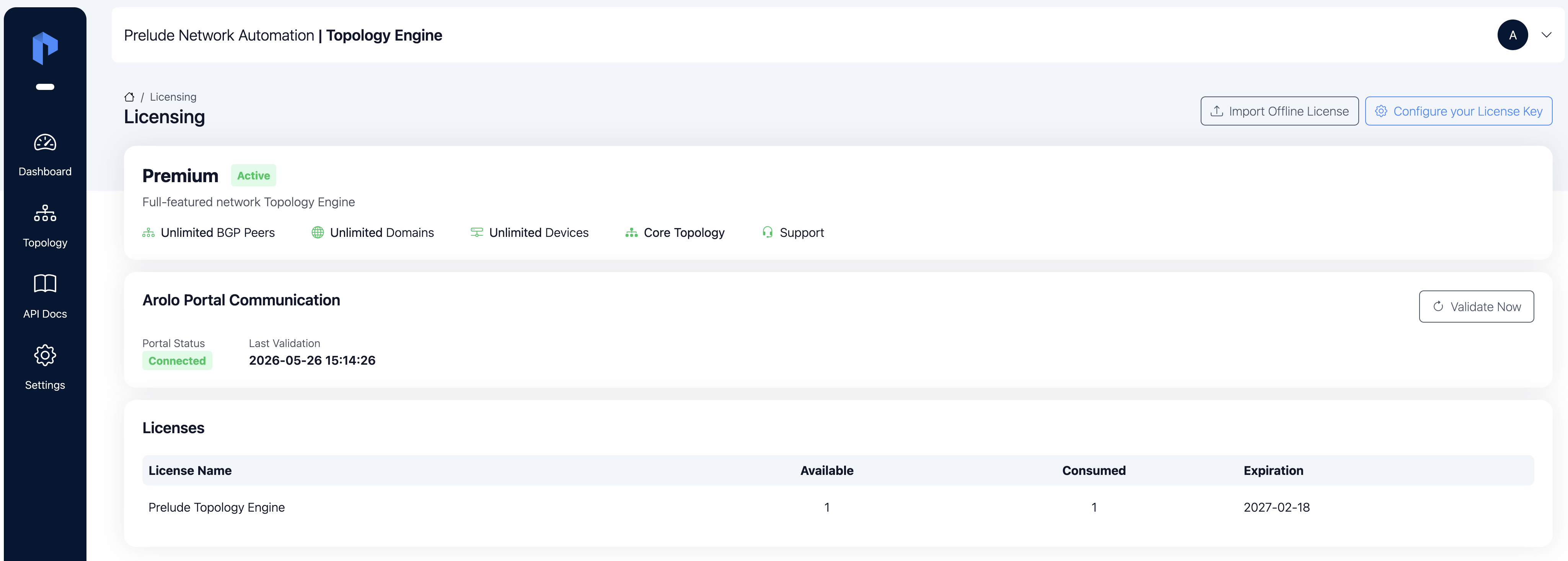This screenshot has width=1568, height=561.
Task: Click the Core Topology text
Action: [x=684, y=233]
